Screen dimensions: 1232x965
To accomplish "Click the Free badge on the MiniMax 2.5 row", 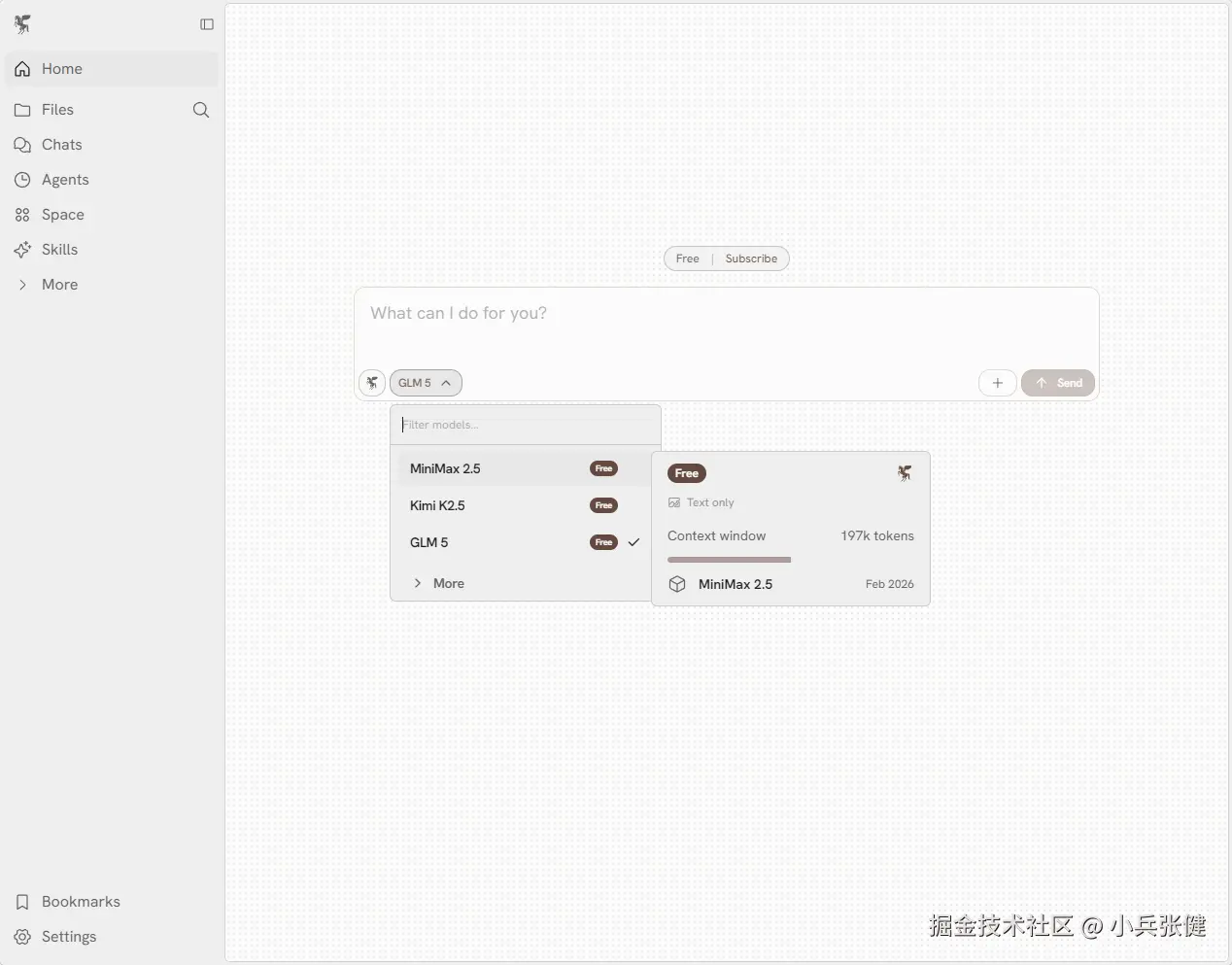I will 603,468.
